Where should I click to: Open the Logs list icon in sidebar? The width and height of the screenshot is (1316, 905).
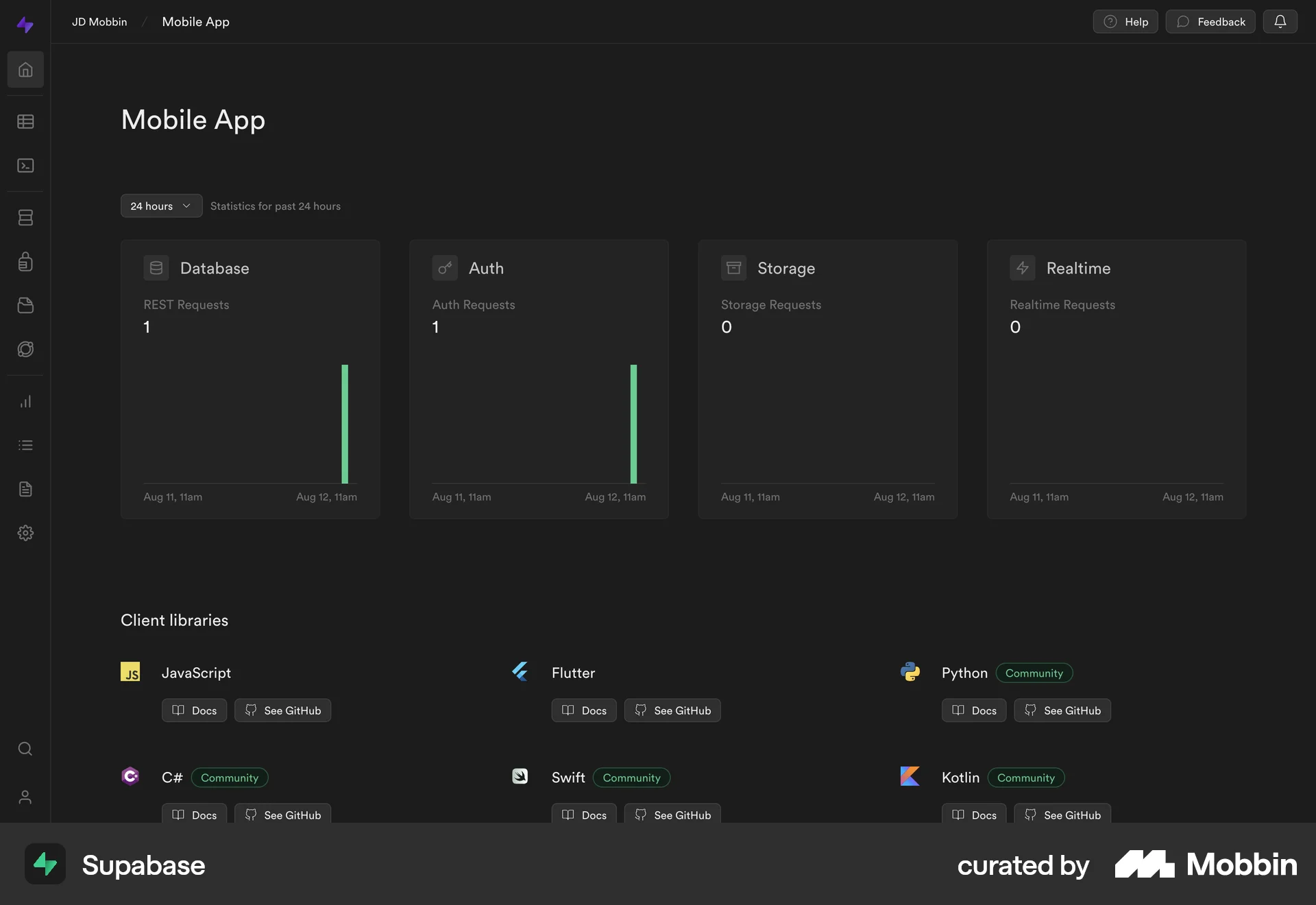(x=25, y=445)
